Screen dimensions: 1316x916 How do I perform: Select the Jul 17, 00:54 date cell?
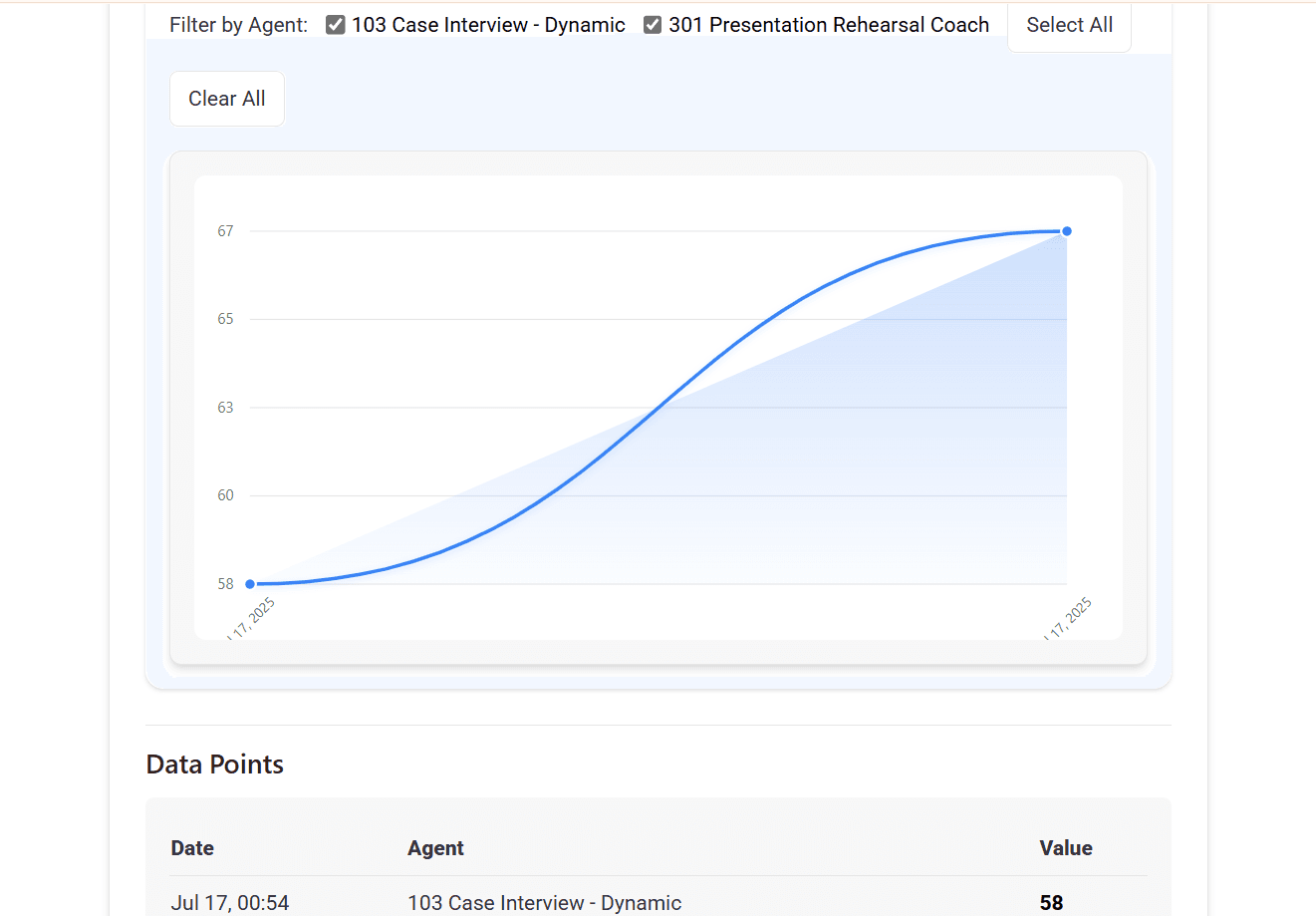pos(230,903)
